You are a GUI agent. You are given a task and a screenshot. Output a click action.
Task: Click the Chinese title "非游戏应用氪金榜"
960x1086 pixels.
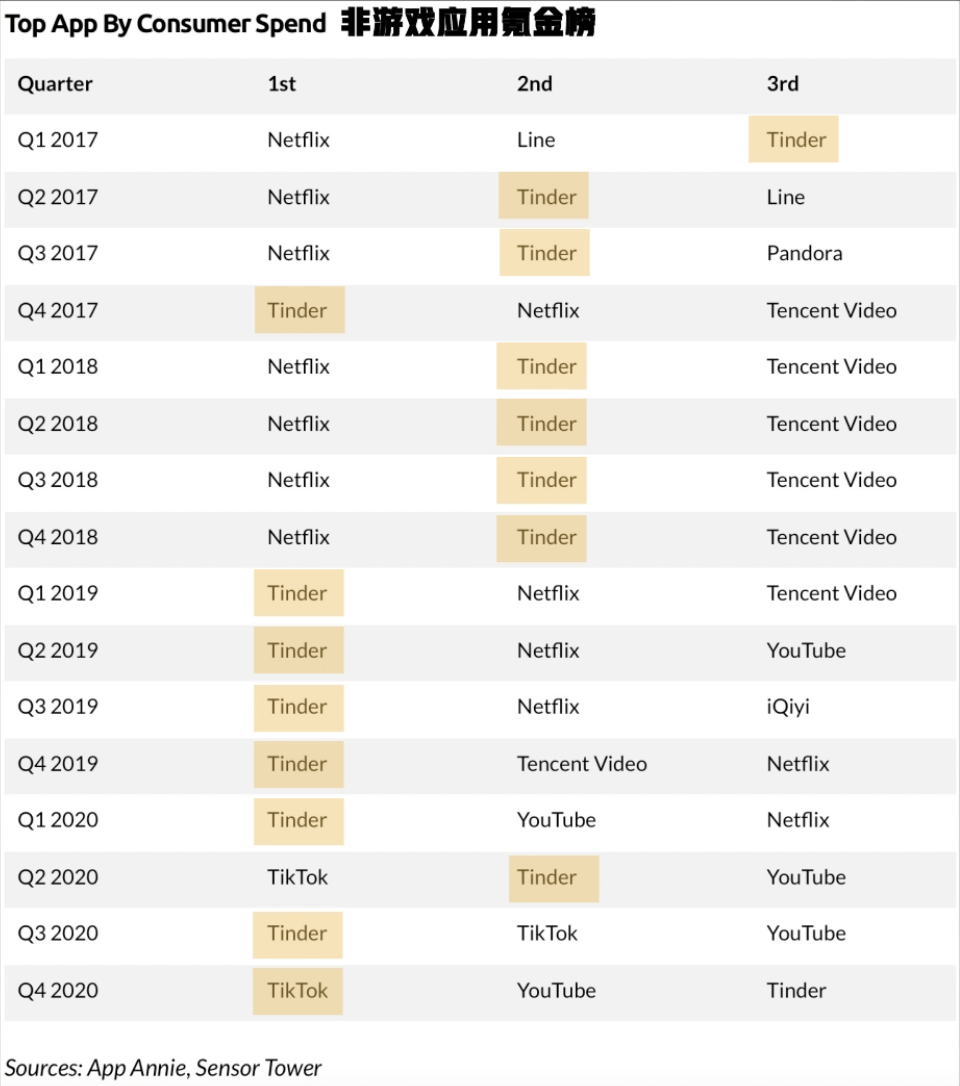pos(468,24)
